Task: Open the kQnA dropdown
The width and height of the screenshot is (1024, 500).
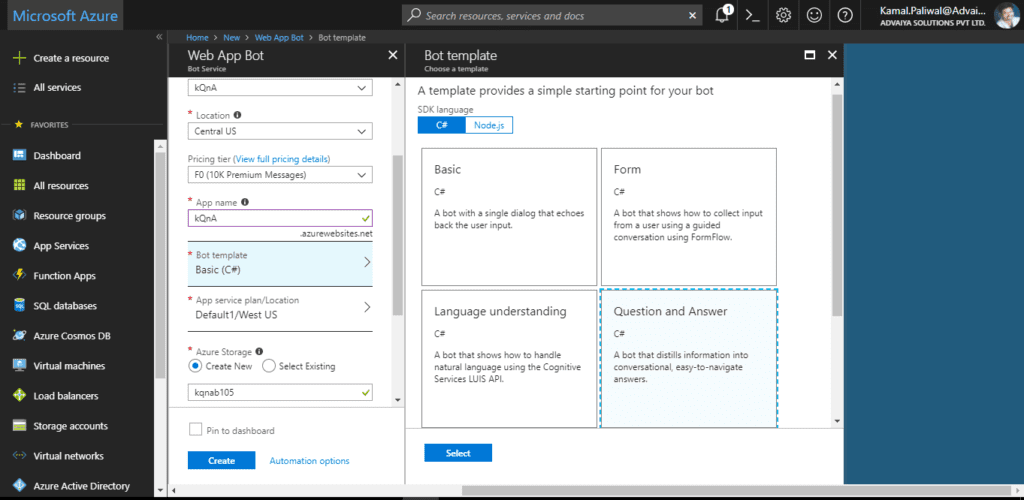Action: click(280, 88)
